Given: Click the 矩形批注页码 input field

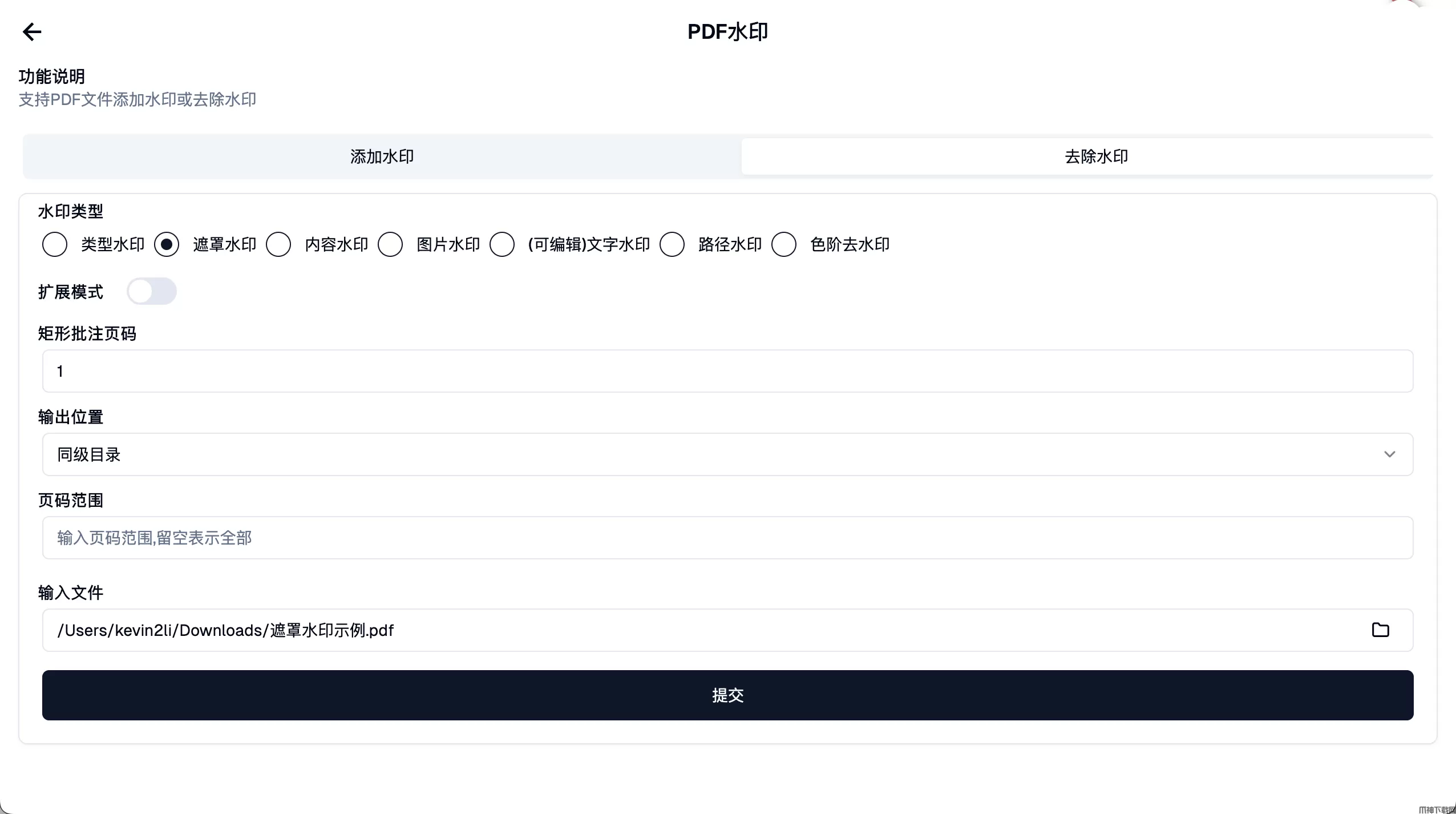Looking at the screenshot, I should tap(727, 371).
